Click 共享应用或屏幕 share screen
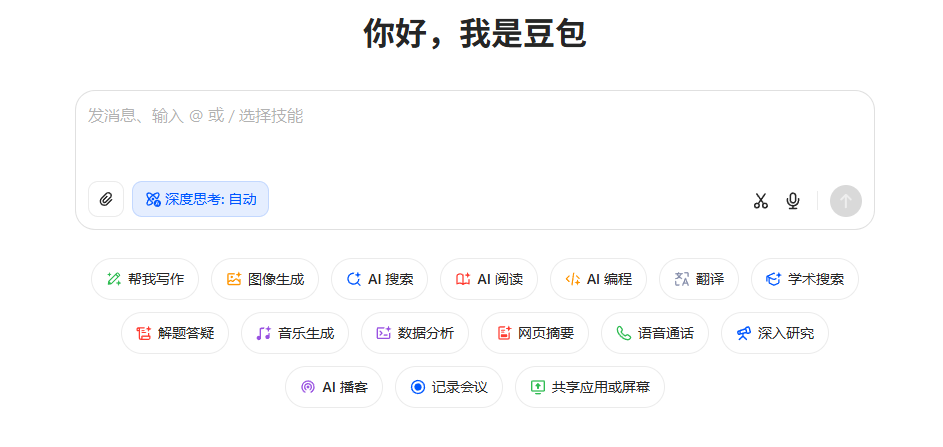This screenshot has width=943, height=447. tap(590, 387)
